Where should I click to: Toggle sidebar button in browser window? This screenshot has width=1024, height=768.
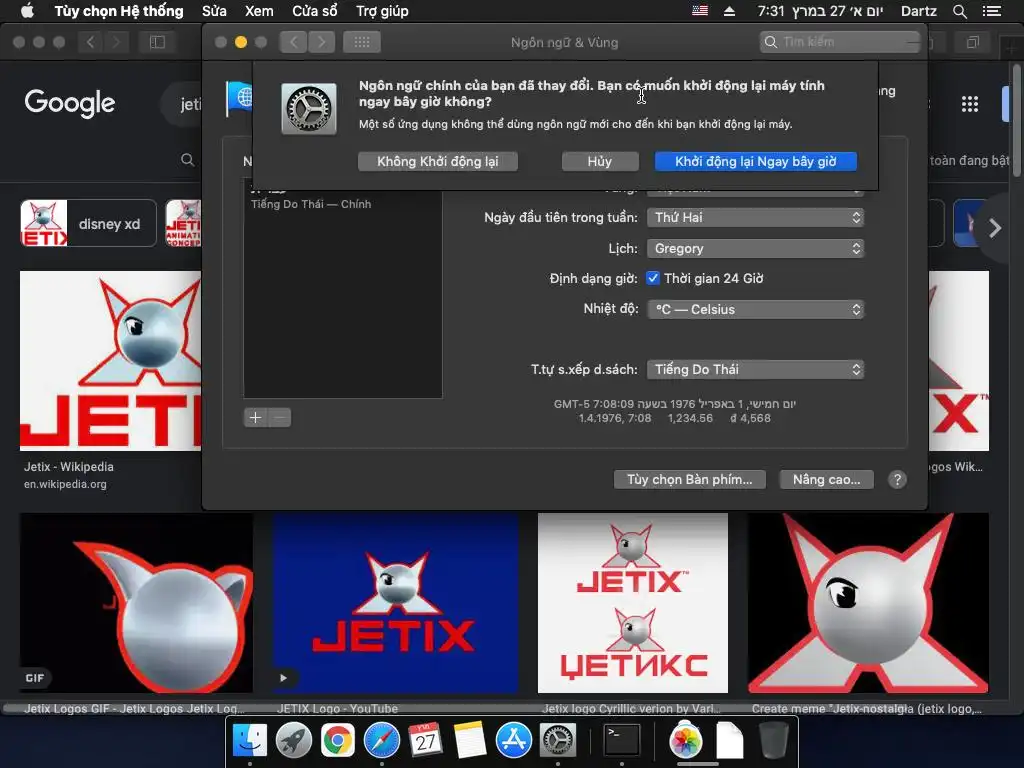coord(157,42)
